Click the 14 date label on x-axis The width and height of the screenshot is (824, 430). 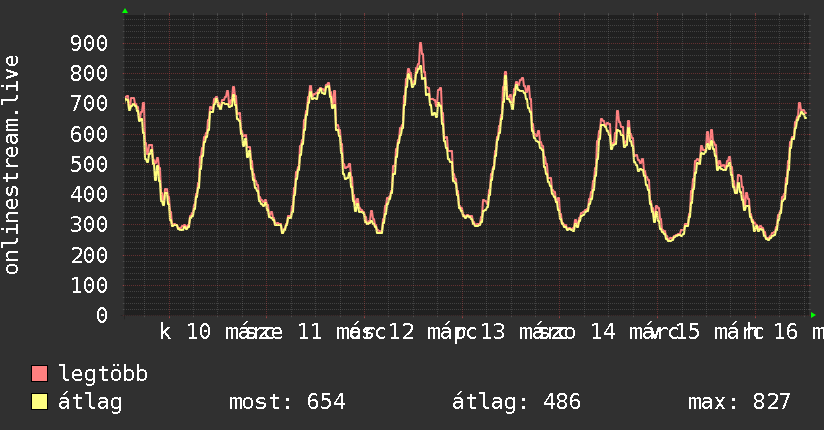603,332
